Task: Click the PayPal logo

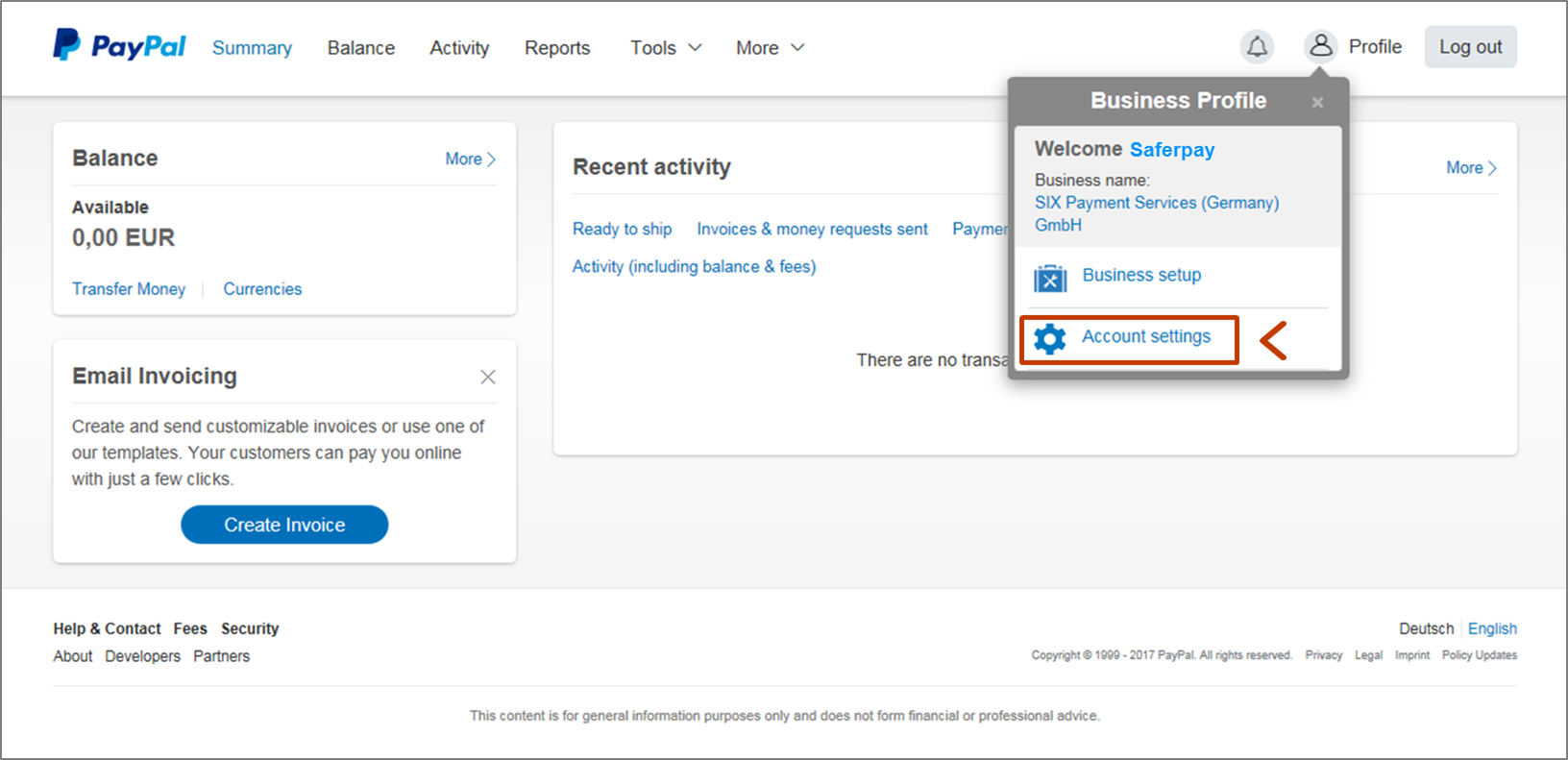Action: coord(119,45)
